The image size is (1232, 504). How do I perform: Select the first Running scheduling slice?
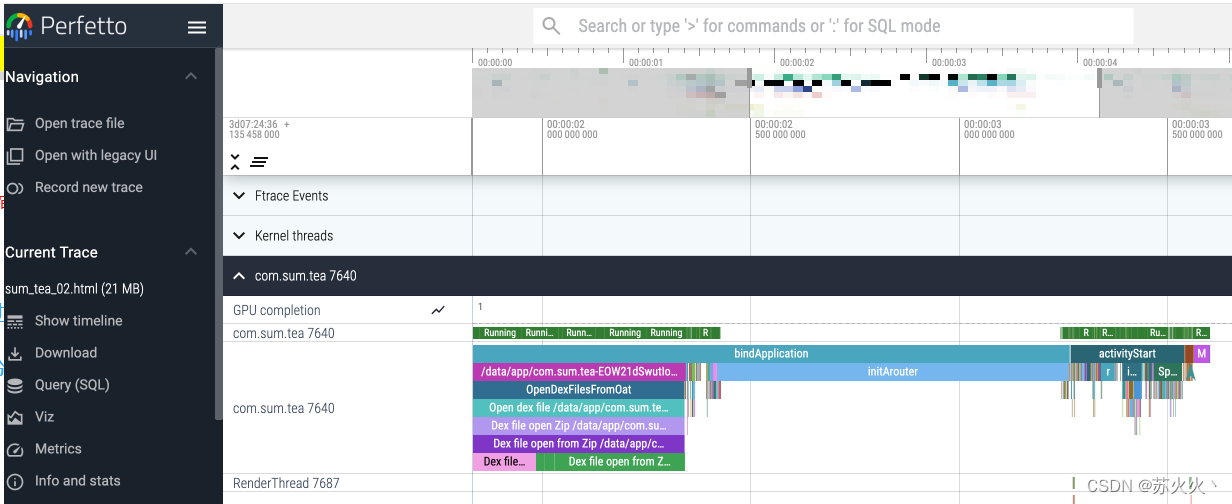tap(499, 333)
